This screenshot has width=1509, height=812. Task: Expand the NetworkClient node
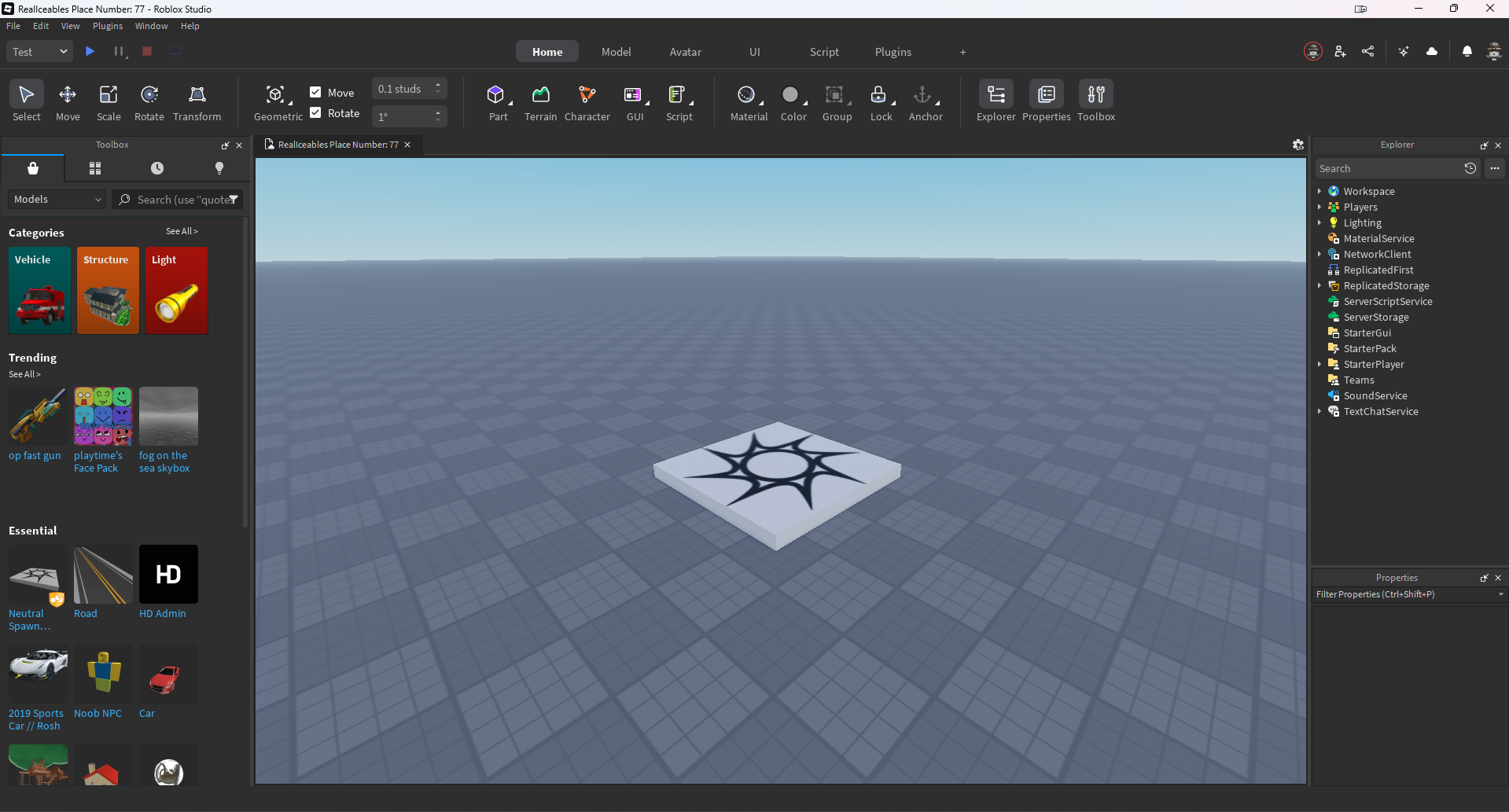pyautogui.click(x=1319, y=254)
